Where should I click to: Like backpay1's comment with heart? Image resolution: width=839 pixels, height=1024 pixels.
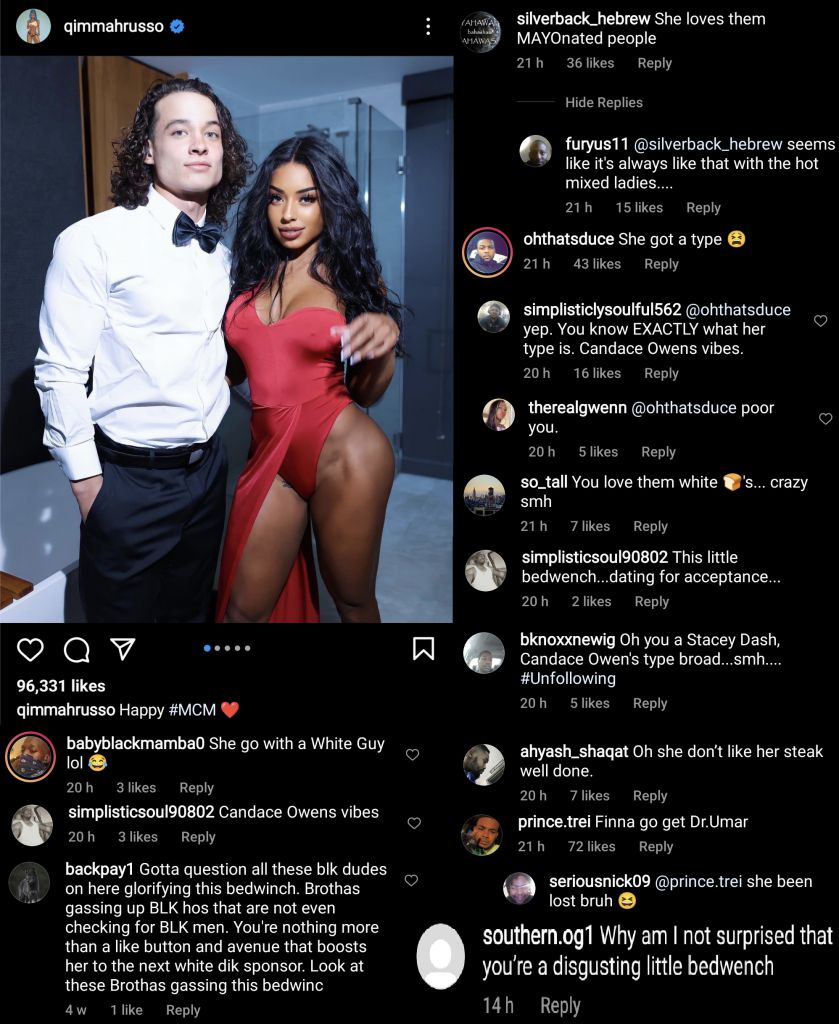[x=411, y=880]
